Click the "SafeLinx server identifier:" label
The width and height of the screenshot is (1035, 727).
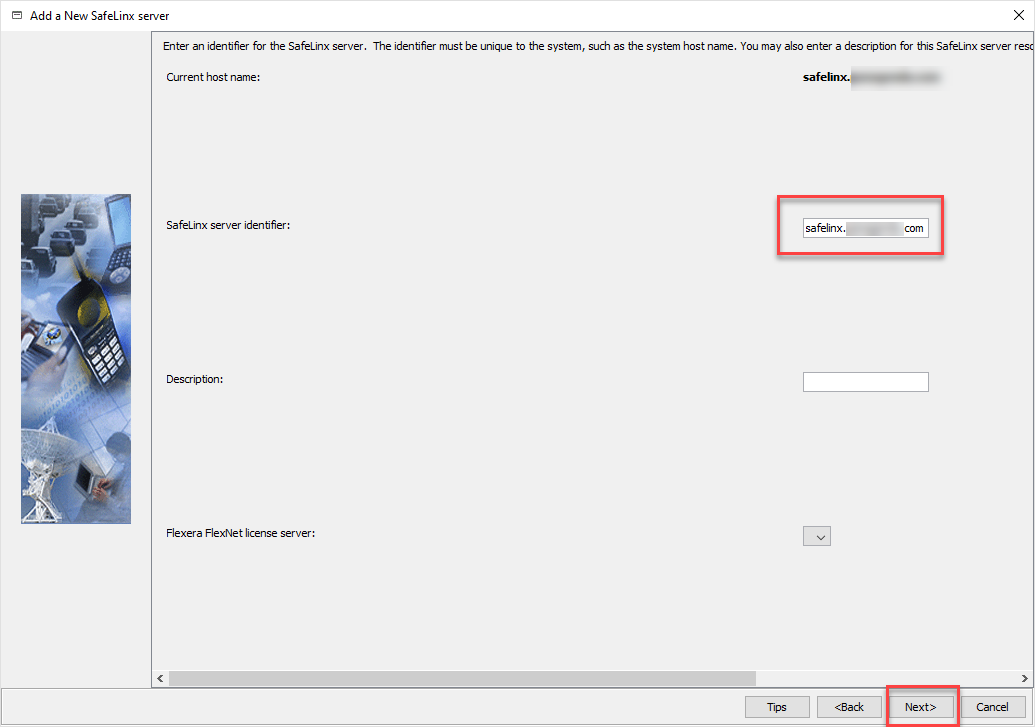point(228,225)
